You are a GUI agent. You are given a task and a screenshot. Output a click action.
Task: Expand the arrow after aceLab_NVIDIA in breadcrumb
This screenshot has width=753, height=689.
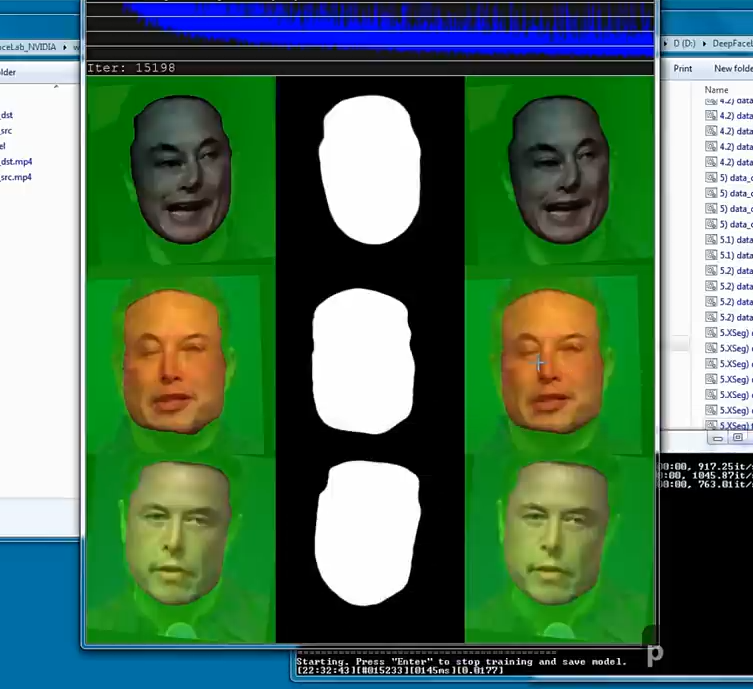click(x=65, y=47)
